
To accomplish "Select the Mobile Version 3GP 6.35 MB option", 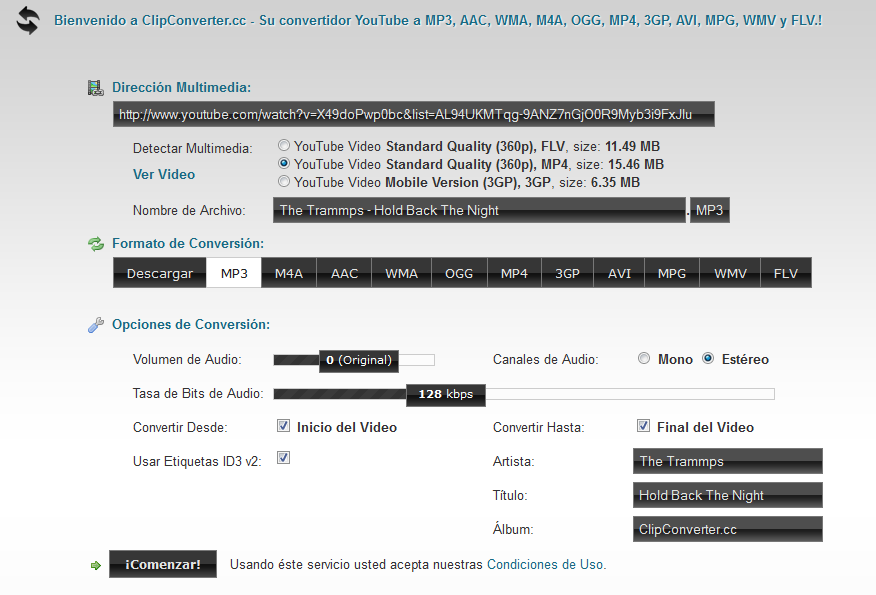I will click(x=284, y=182).
